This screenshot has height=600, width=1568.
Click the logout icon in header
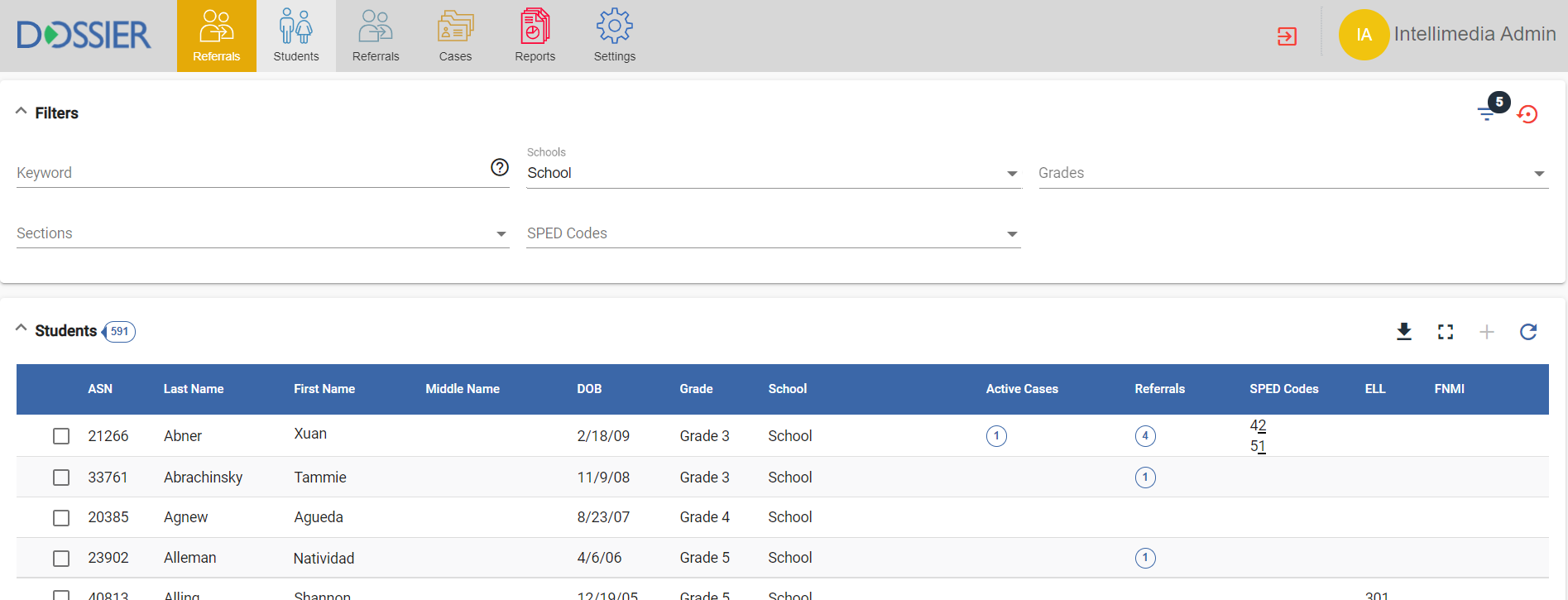[x=1287, y=36]
